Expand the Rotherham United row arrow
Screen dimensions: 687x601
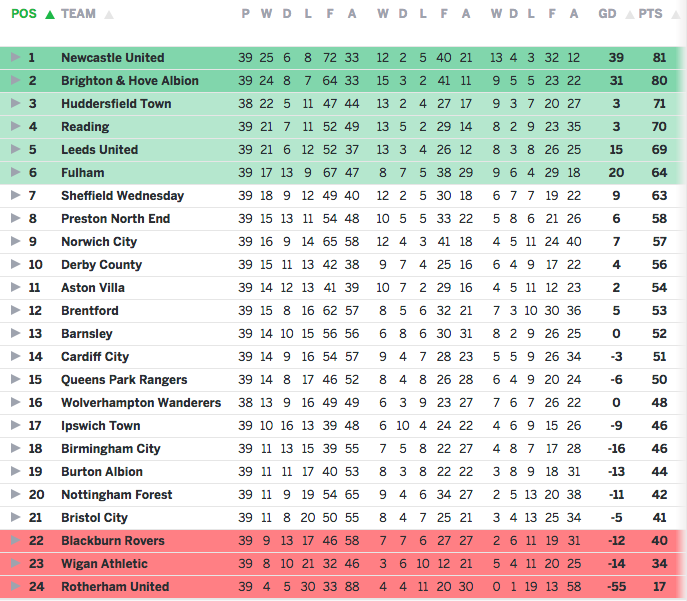coord(15,587)
